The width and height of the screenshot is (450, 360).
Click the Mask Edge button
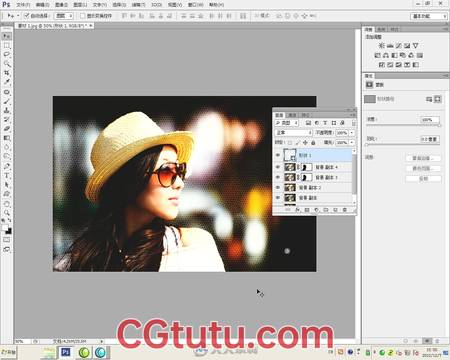[423, 158]
